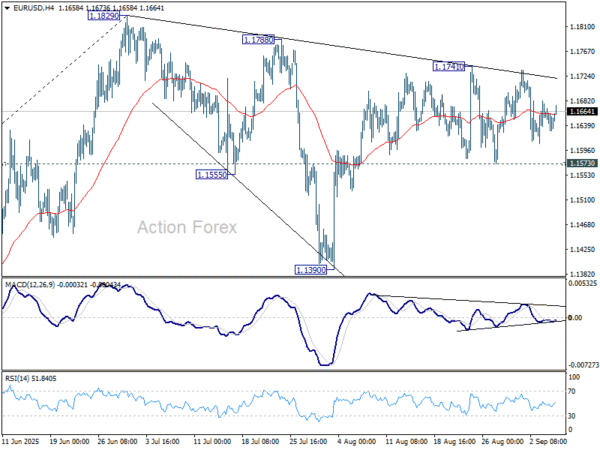Click the EURUSD,H4 title dropdown arrow

coord(7,8)
